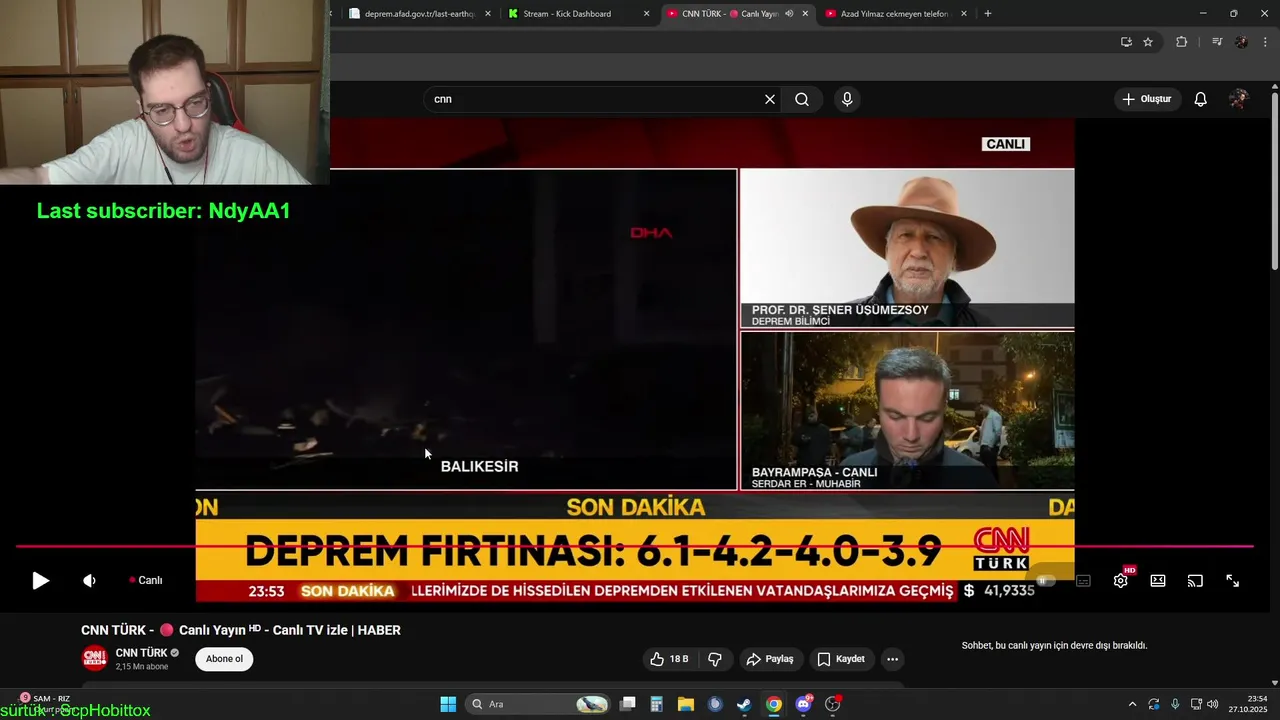Click the YouTube search magnifier button
Screen dimensions: 1280x720
point(802,99)
